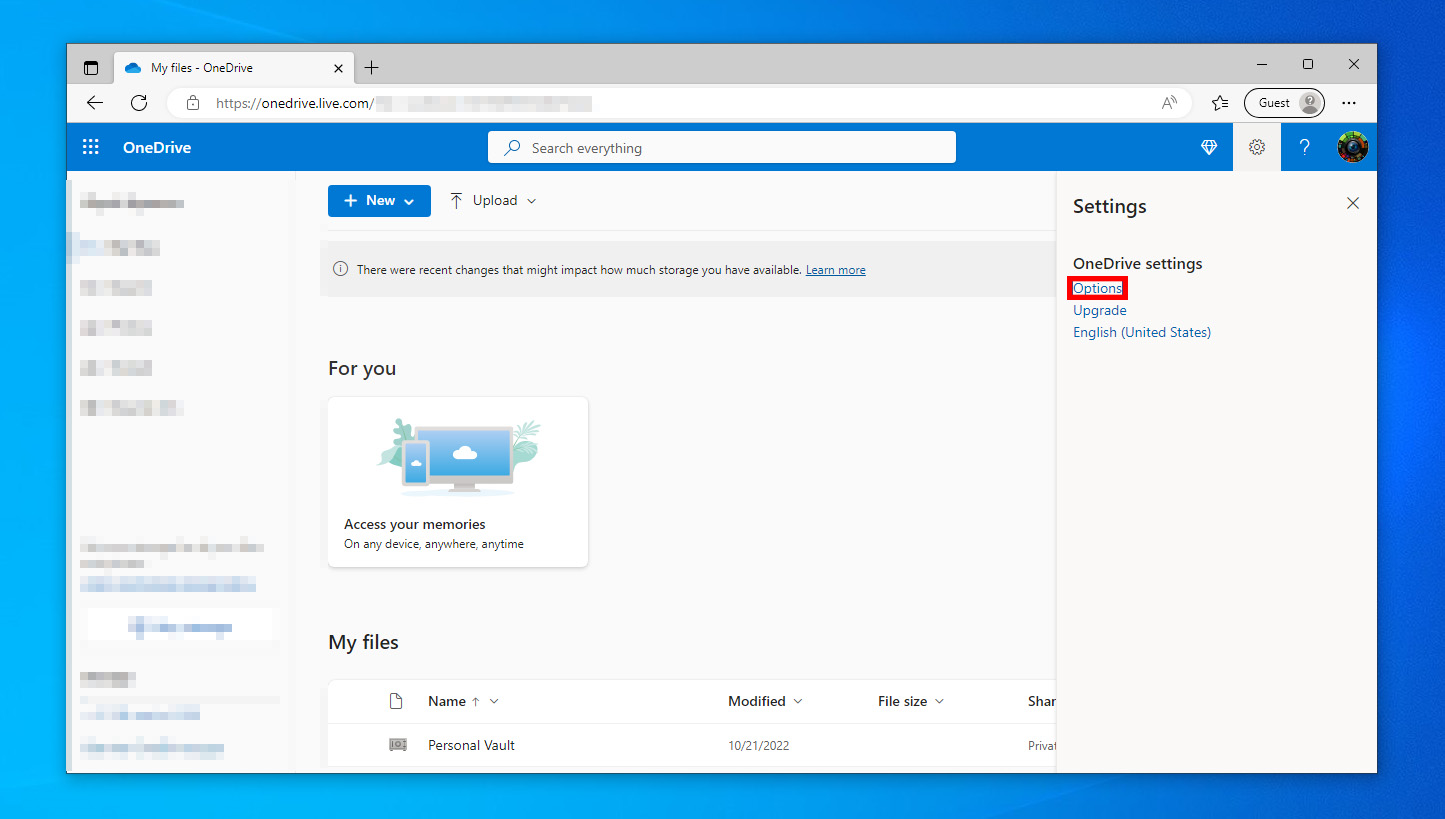Viewport: 1445px width, 819px height.
Task: Select the Personal Vault row name
Action: click(471, 745)
